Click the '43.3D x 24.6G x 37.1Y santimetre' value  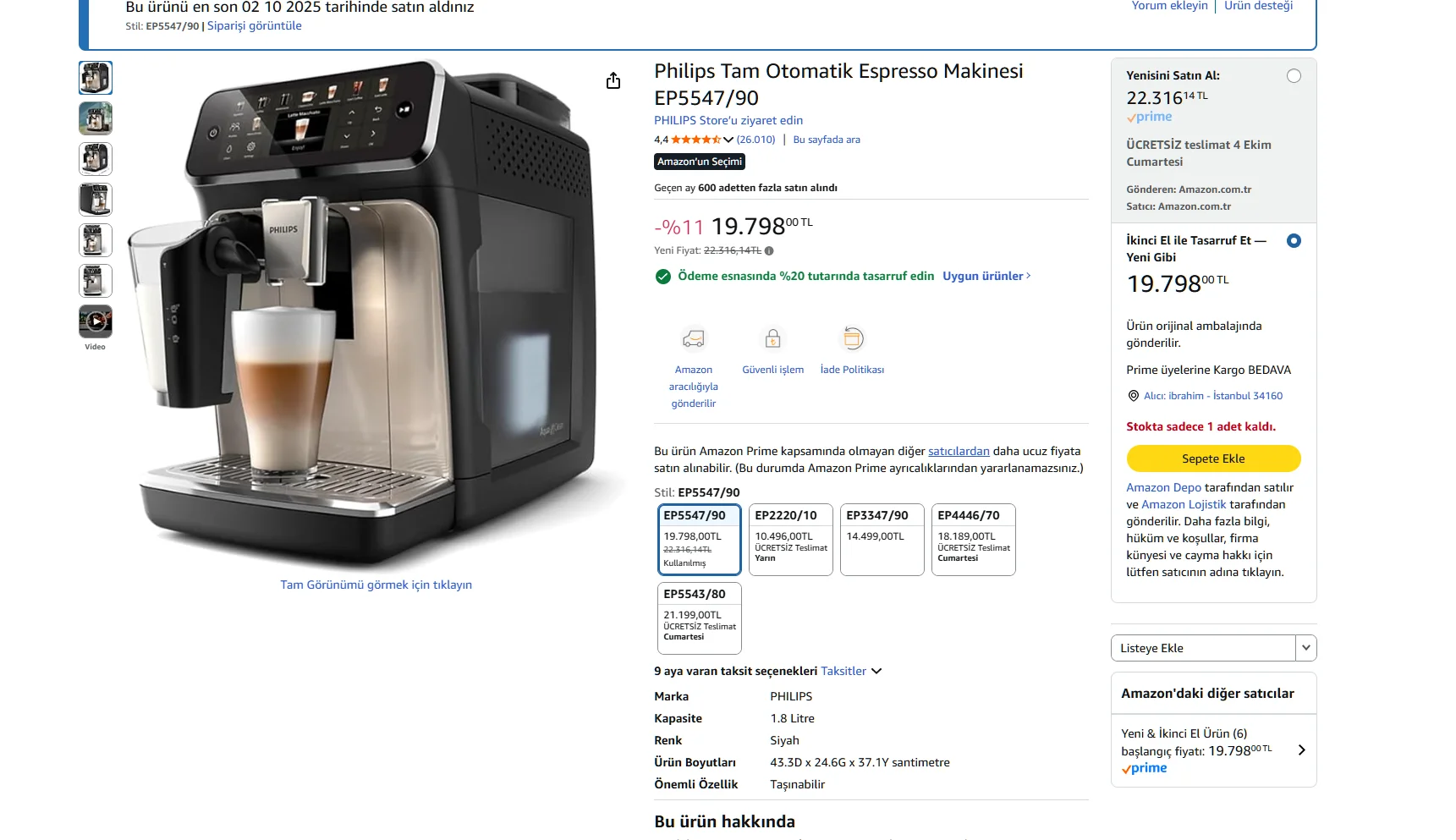860,762
